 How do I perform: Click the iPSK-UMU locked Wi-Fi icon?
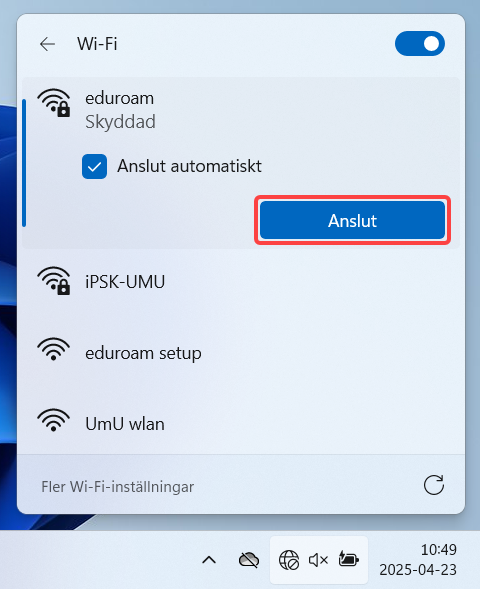tap(54, 281)
